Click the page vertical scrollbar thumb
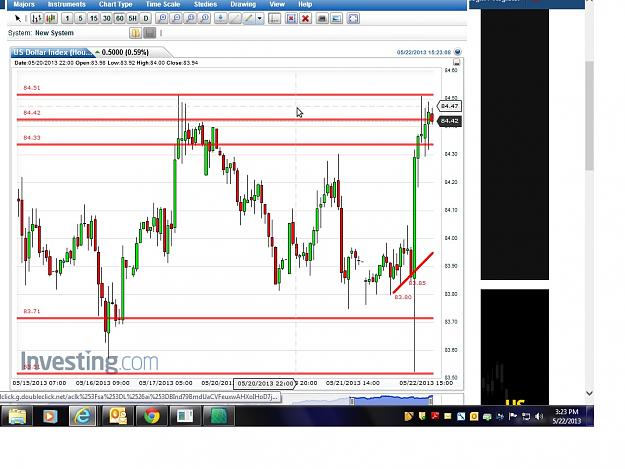This screenshot has width=625, height=469. (x=589, y=116)
